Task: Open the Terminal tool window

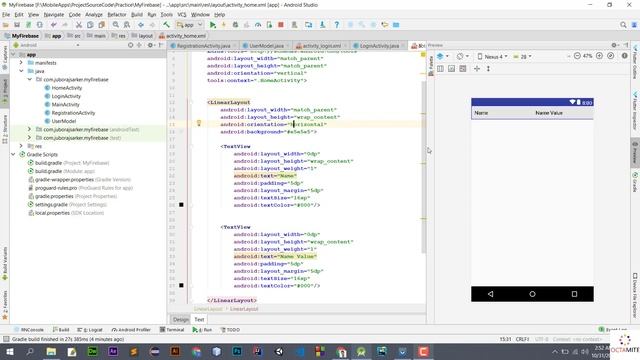Action: coord(172,330)
